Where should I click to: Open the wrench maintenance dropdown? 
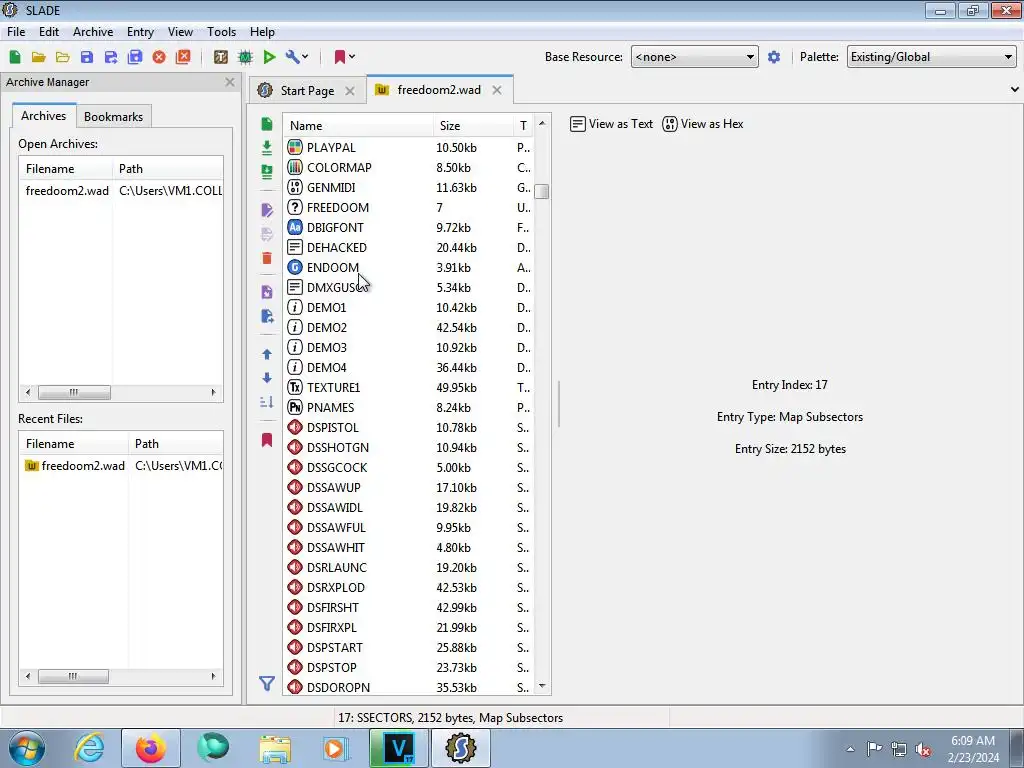tap(297, 57)
